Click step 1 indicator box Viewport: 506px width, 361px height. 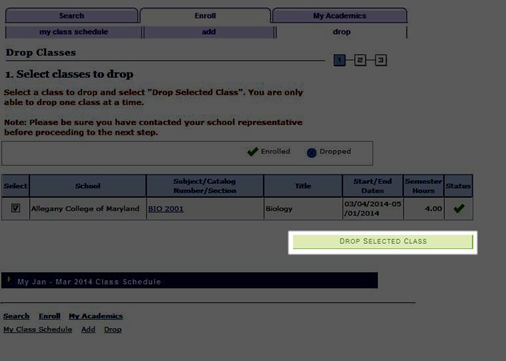click(339, 60)
